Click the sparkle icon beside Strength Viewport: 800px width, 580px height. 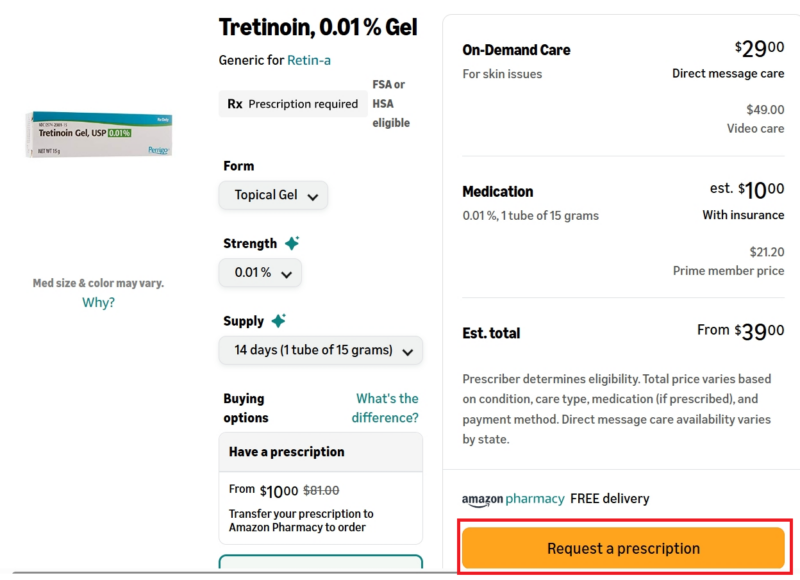click(291, 243)
